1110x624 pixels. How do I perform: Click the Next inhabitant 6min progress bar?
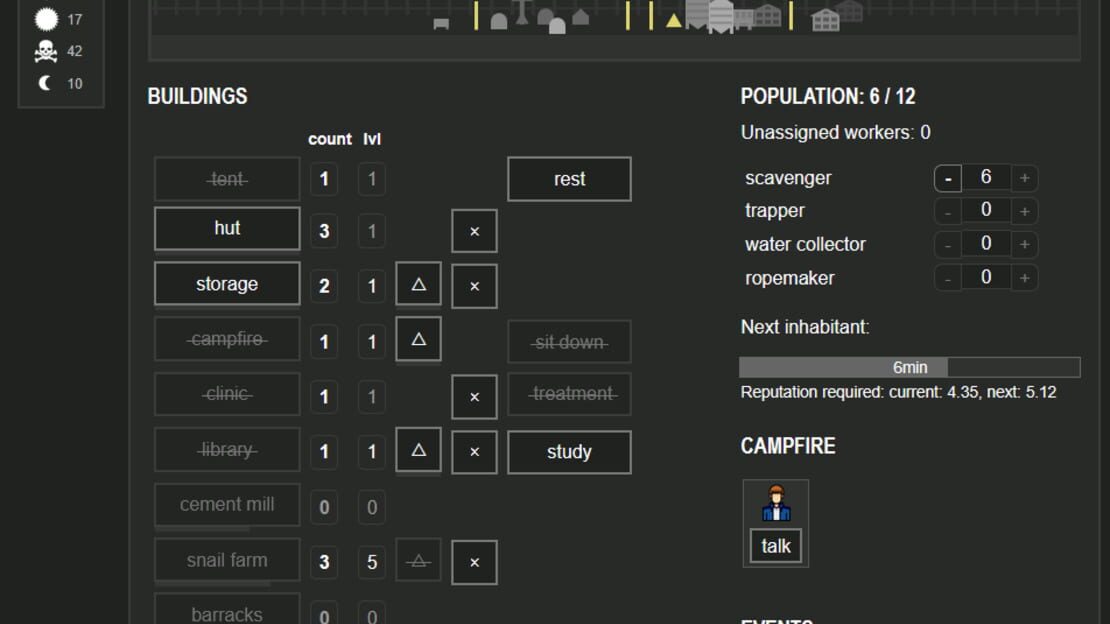coord(910,367)
